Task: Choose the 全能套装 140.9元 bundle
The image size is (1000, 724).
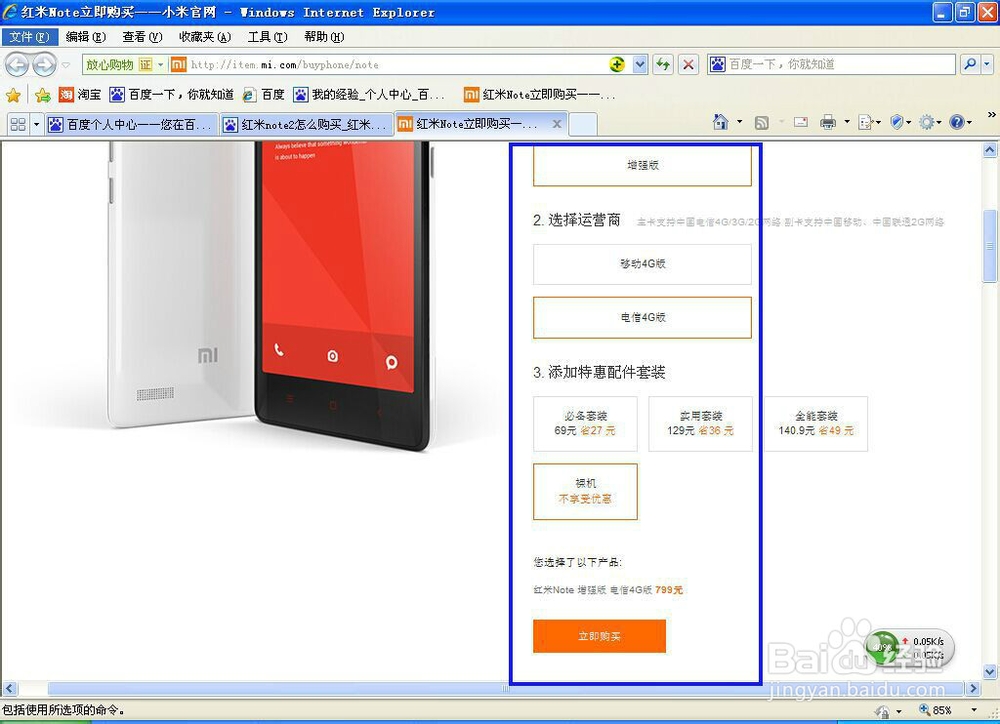Action: click(x=816, y=424)
